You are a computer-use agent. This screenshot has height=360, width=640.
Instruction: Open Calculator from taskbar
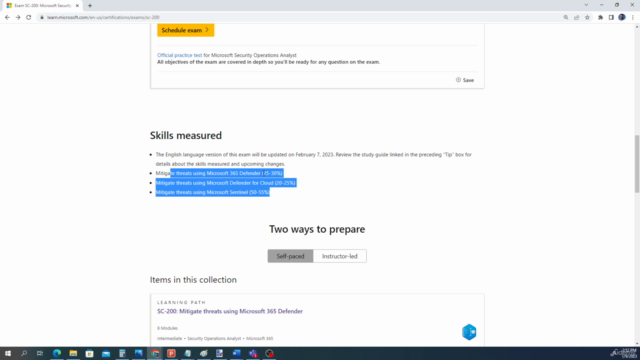tap(122, 353)
